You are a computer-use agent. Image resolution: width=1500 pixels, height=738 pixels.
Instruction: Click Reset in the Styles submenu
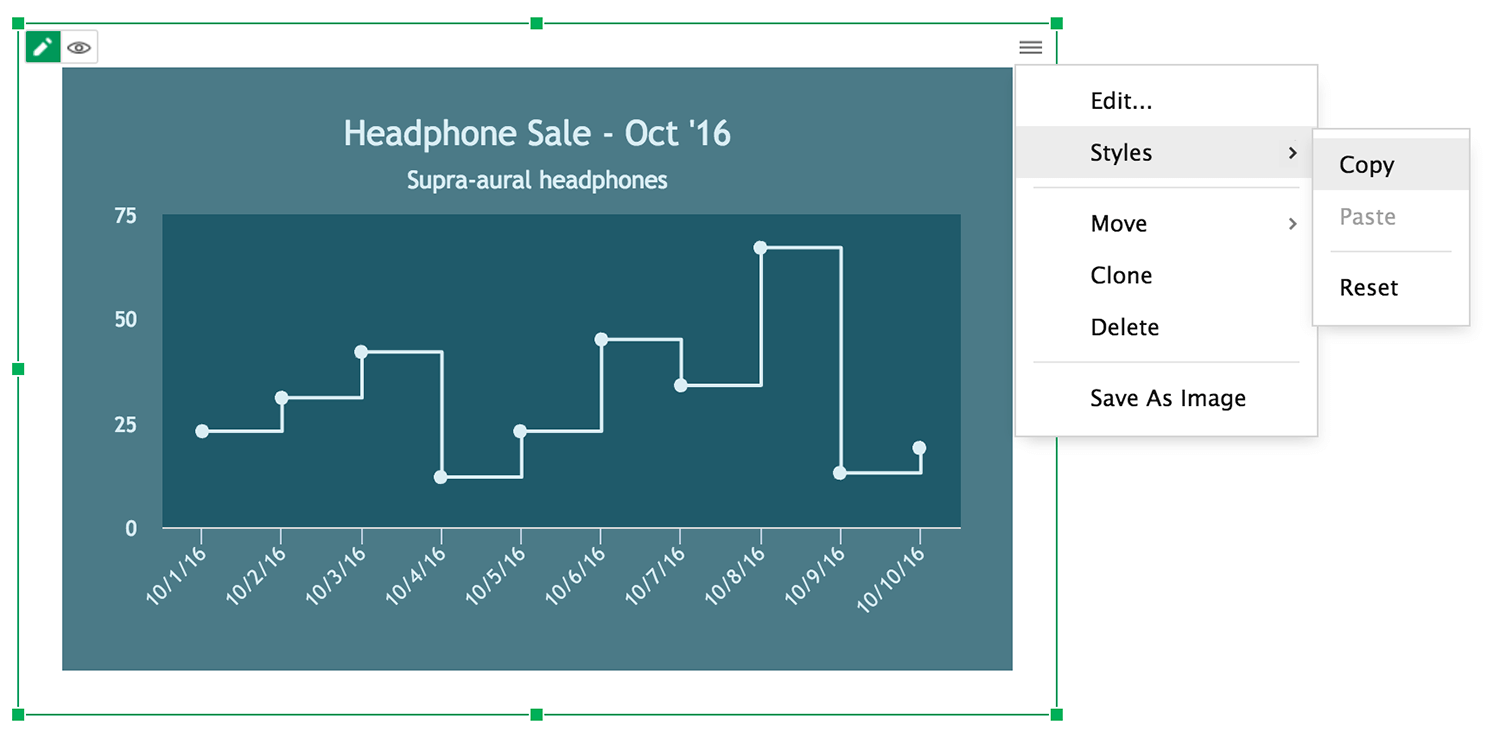pos(1368,288)
